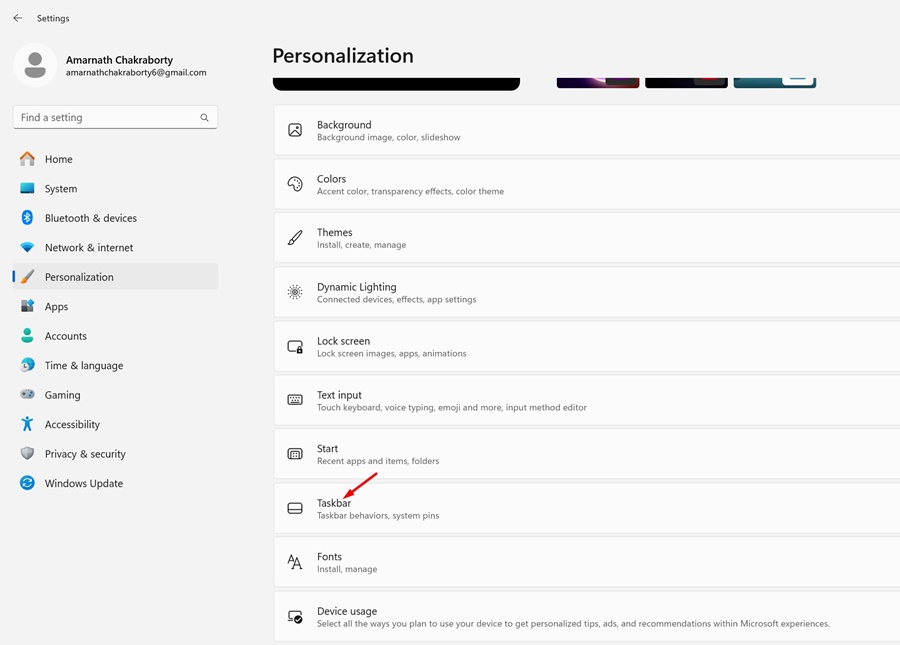The image size is (900, 645).
Task: Open Background settings
Action: point(587,130)
